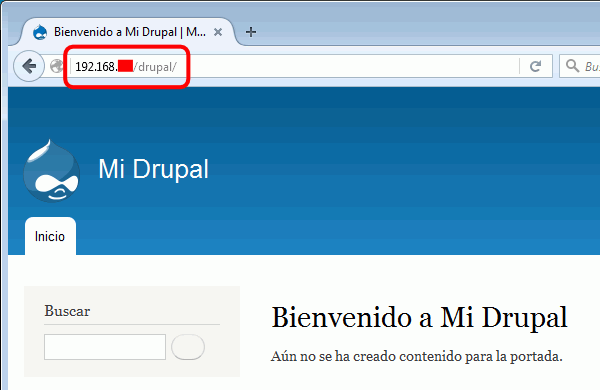
Task: Click the search submit button next to Buscar field
Action: pyautogui.click(x=188, y=347)
